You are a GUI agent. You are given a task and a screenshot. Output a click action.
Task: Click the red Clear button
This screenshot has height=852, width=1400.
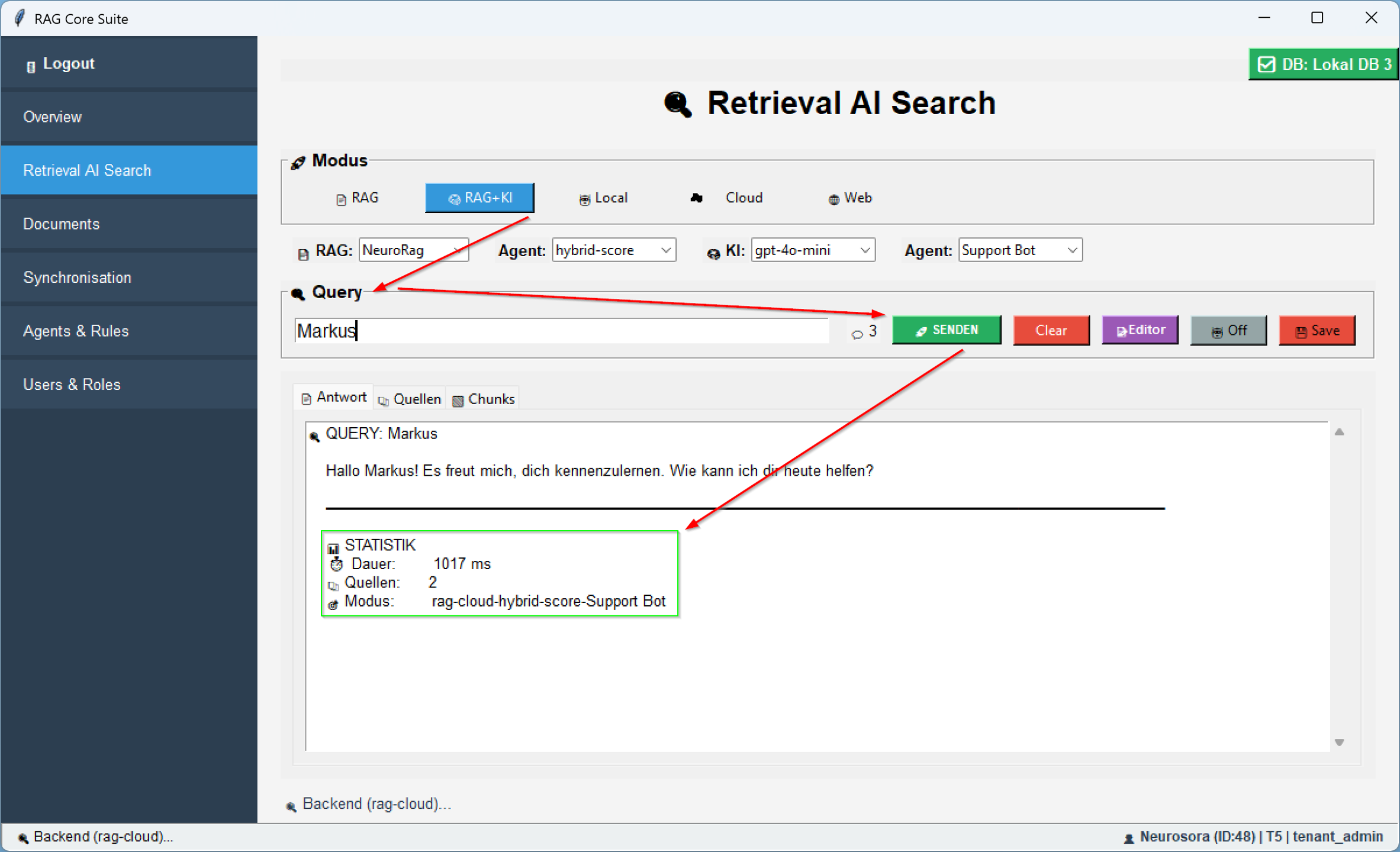[1051, 331]
